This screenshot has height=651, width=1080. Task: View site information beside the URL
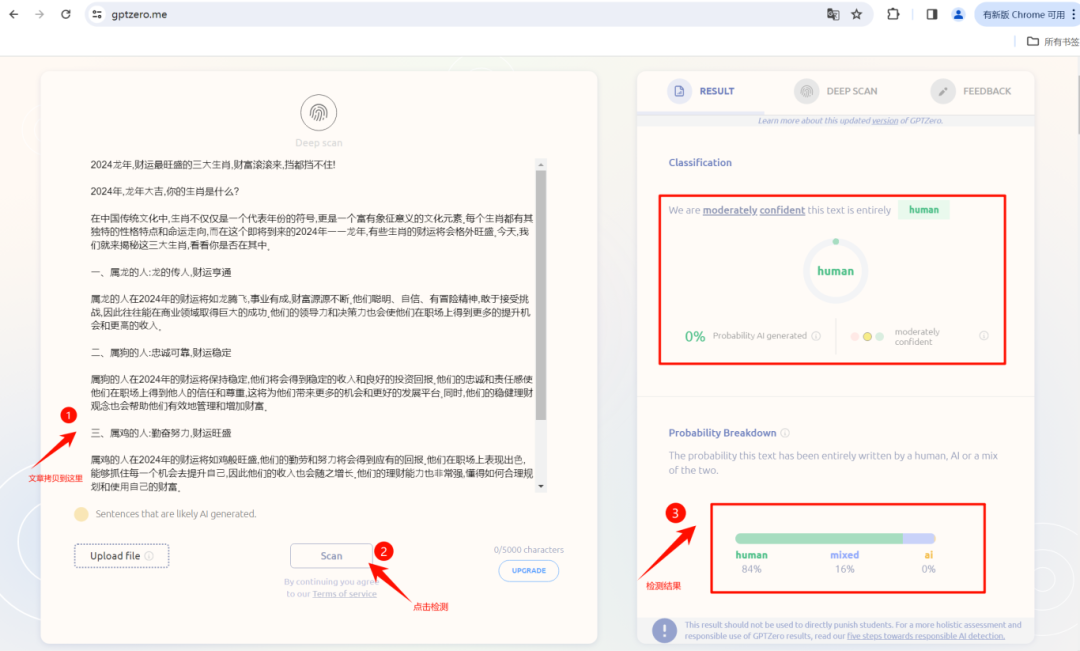[x=97, y=14]
